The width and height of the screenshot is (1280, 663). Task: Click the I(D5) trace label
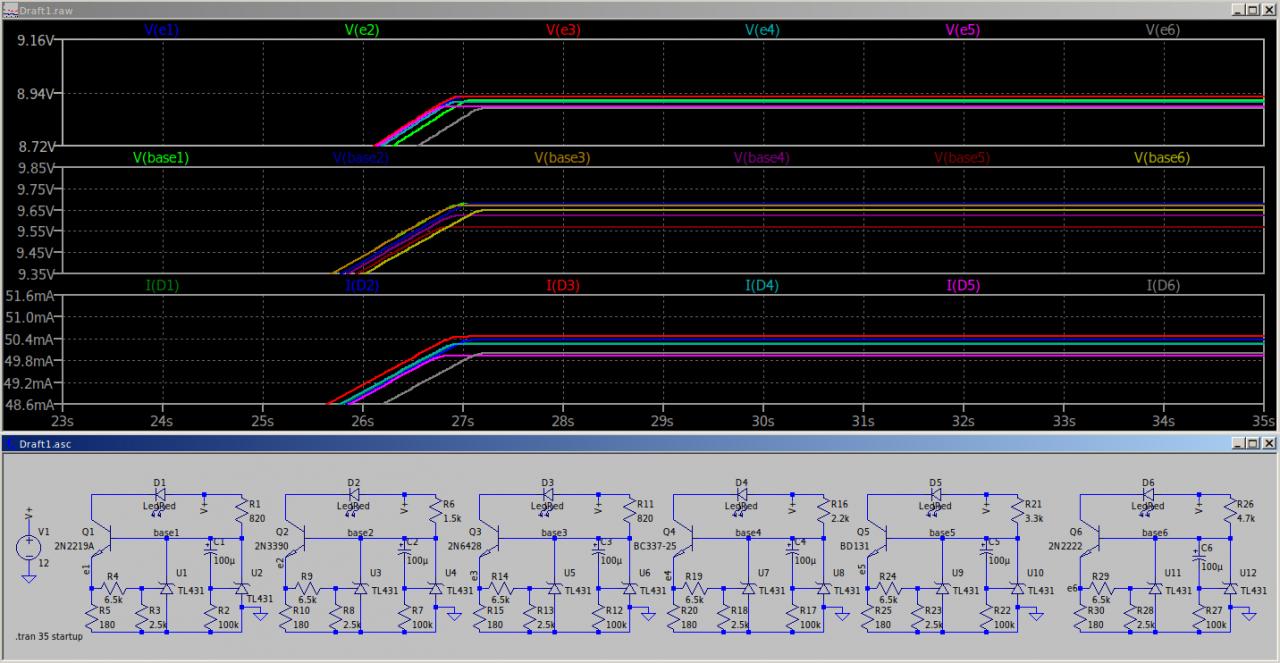click(x=963, y=285)
